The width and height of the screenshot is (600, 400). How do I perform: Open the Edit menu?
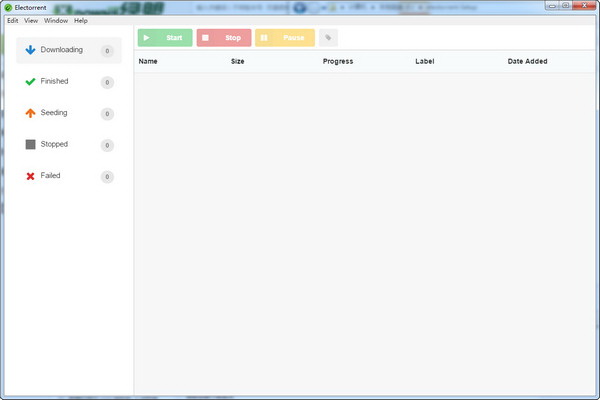[x=12, y=20]
